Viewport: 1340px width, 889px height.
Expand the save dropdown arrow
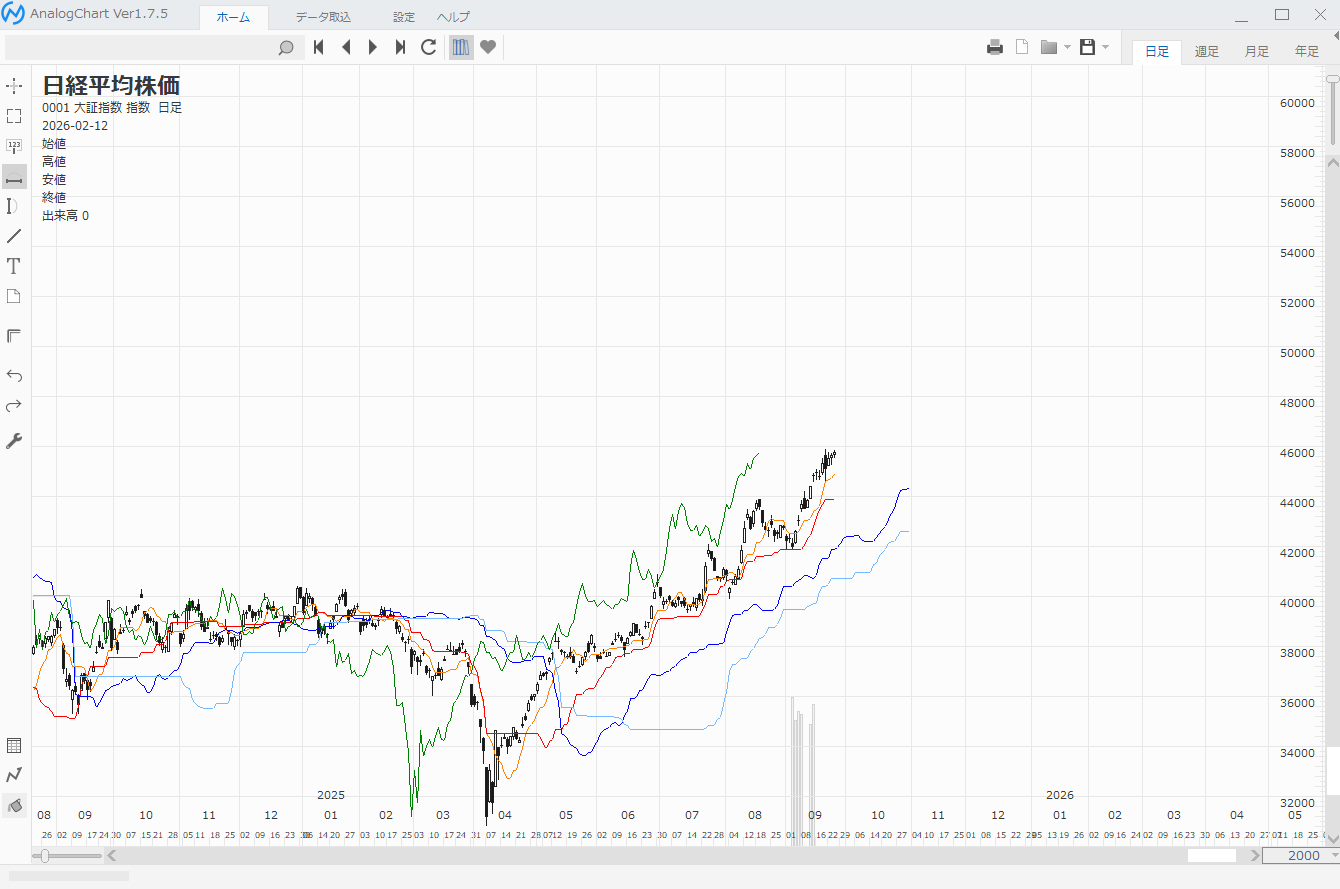[1105, 47]
